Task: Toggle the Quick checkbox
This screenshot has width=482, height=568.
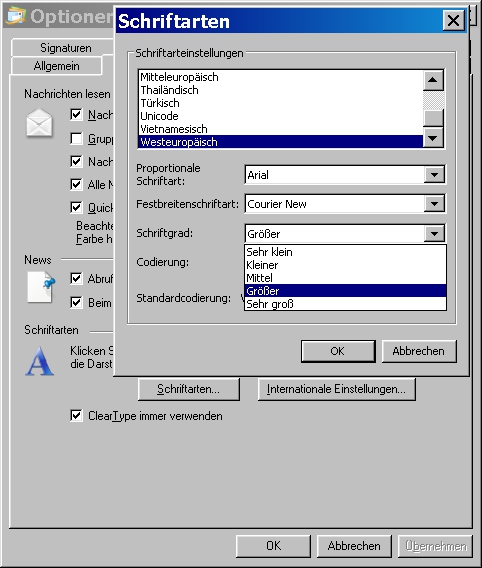Action: [x=76, y=208]
